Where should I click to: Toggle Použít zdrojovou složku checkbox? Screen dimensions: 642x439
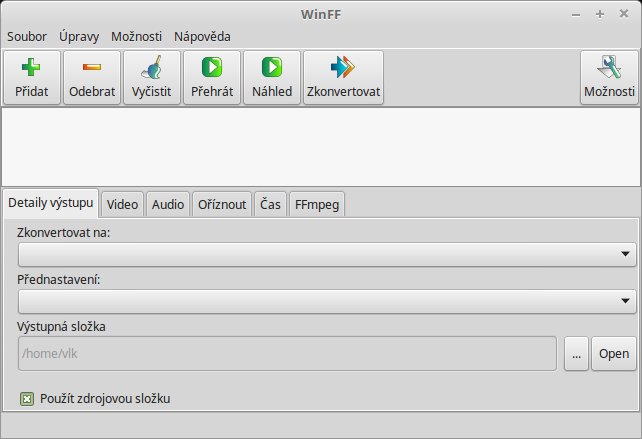pos(27,400)
